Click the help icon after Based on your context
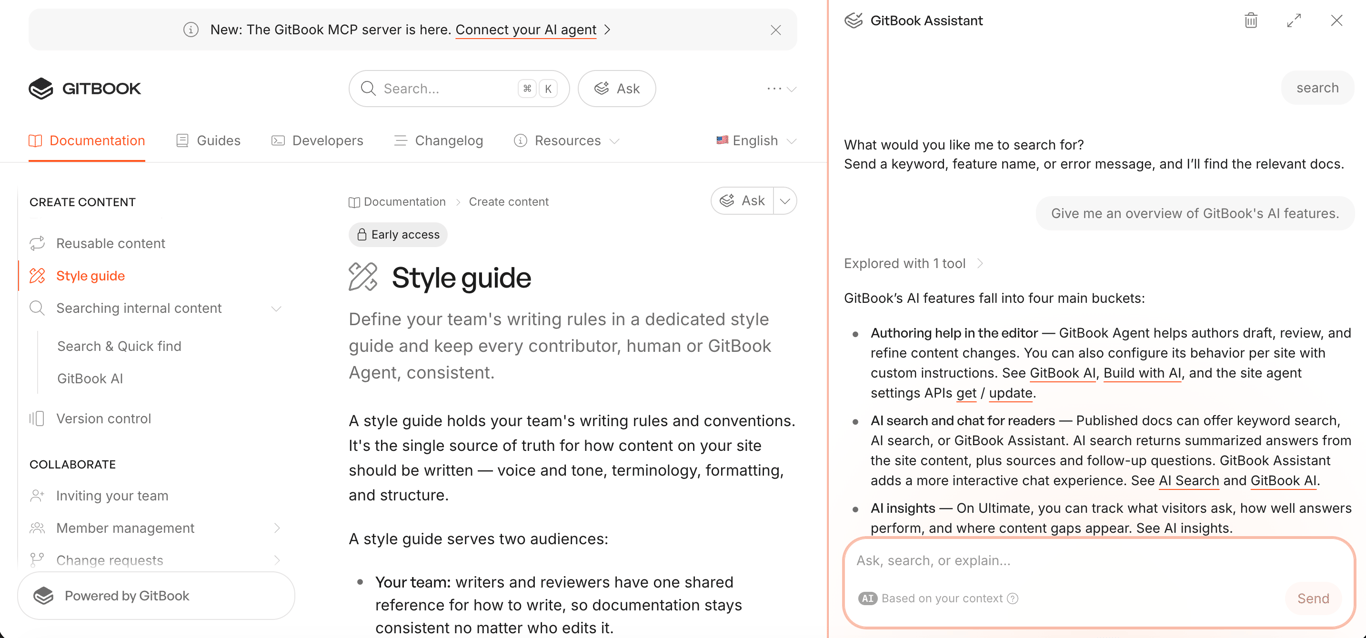 coord(1013,599)
